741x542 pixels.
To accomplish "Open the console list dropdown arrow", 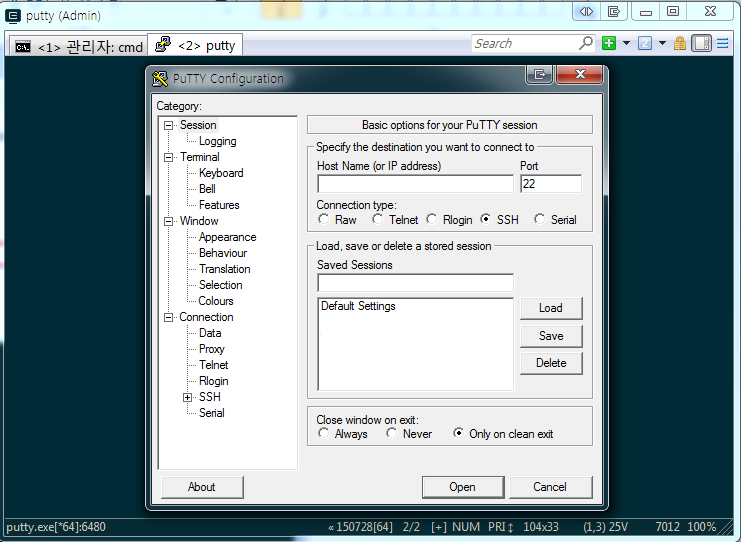I will pyautogui.click(x=663, y=43).
